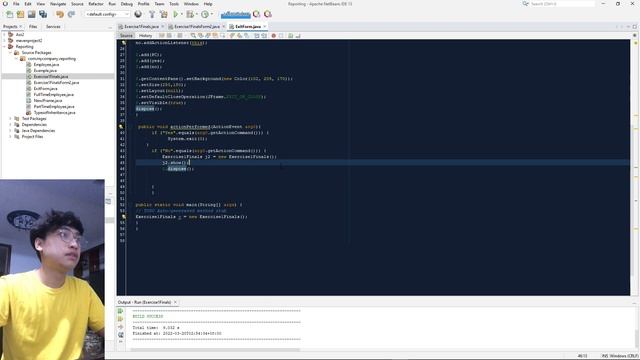Select TypesofInheritance.java in project tree

coord(54,113)
